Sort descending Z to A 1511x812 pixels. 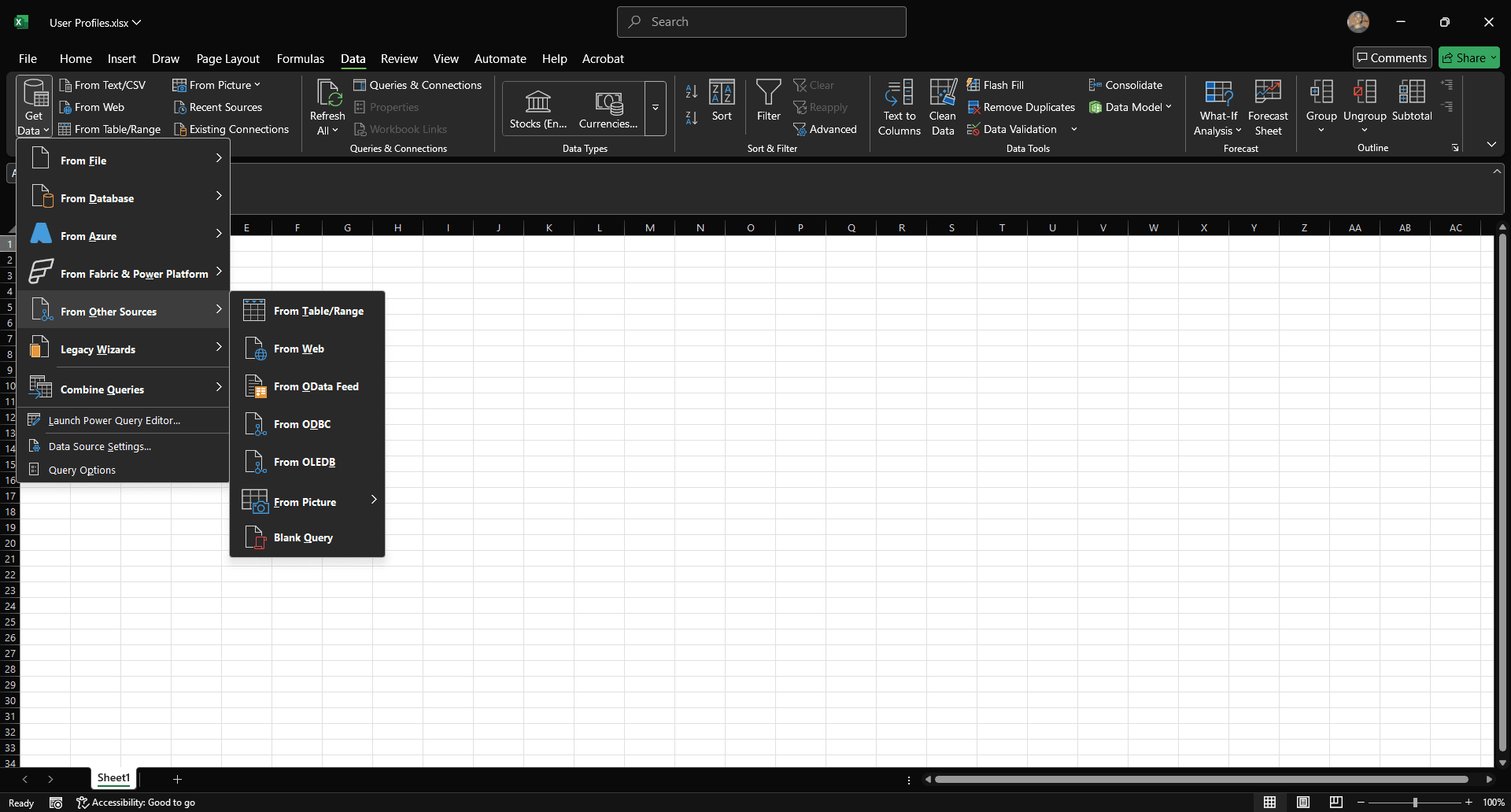pos(692,118)
